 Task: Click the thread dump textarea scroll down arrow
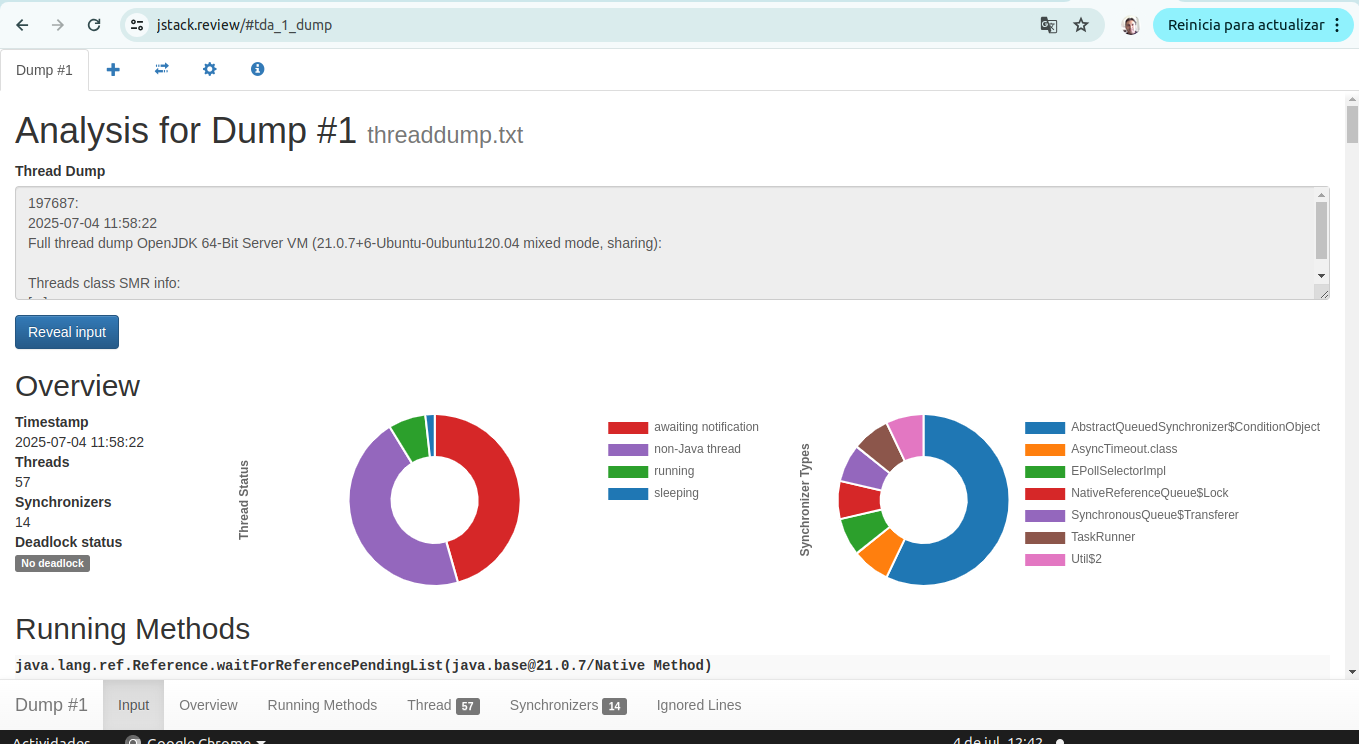(x=1321, y=275)
